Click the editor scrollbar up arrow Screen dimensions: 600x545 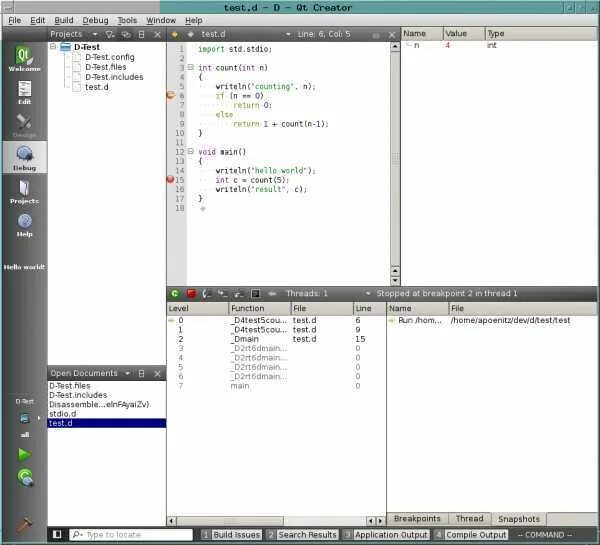point(395,47)
